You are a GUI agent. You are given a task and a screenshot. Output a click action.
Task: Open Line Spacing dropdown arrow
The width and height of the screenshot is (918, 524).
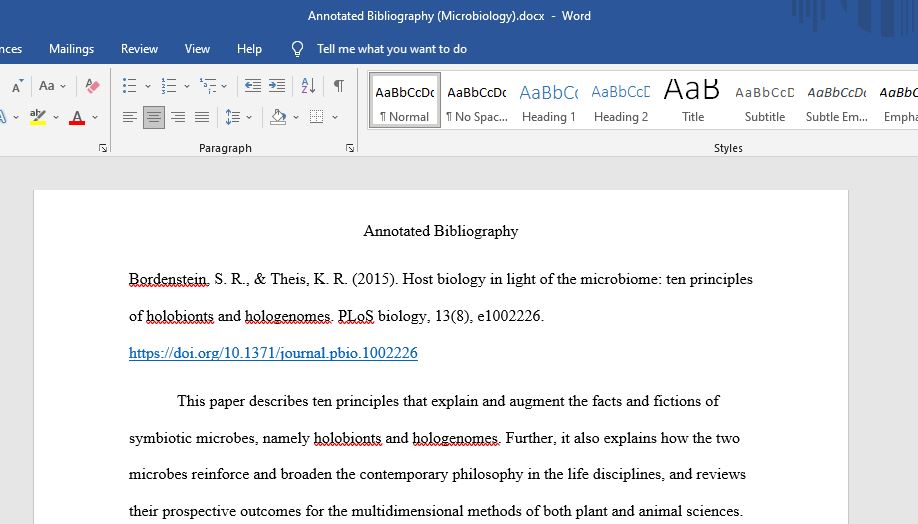[x=249, y=118]
